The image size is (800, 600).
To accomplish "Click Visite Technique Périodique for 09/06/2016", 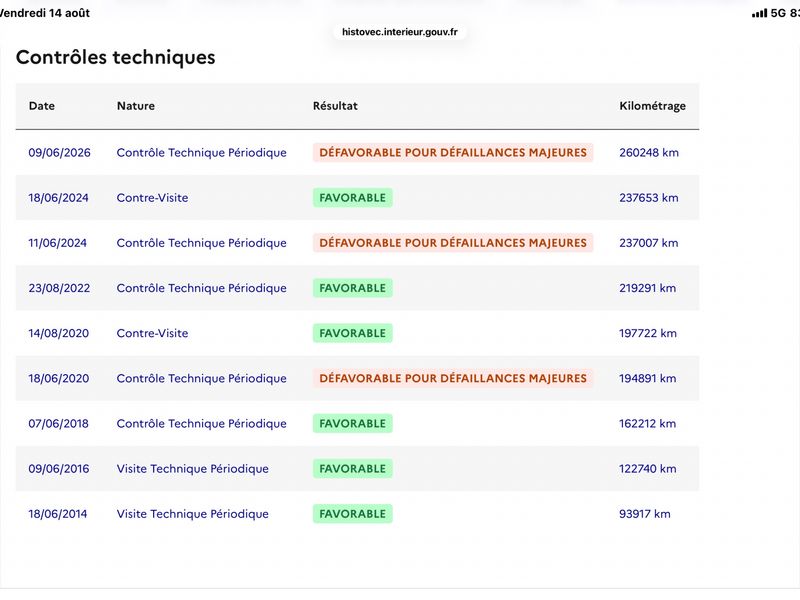I will pos(192,468).
